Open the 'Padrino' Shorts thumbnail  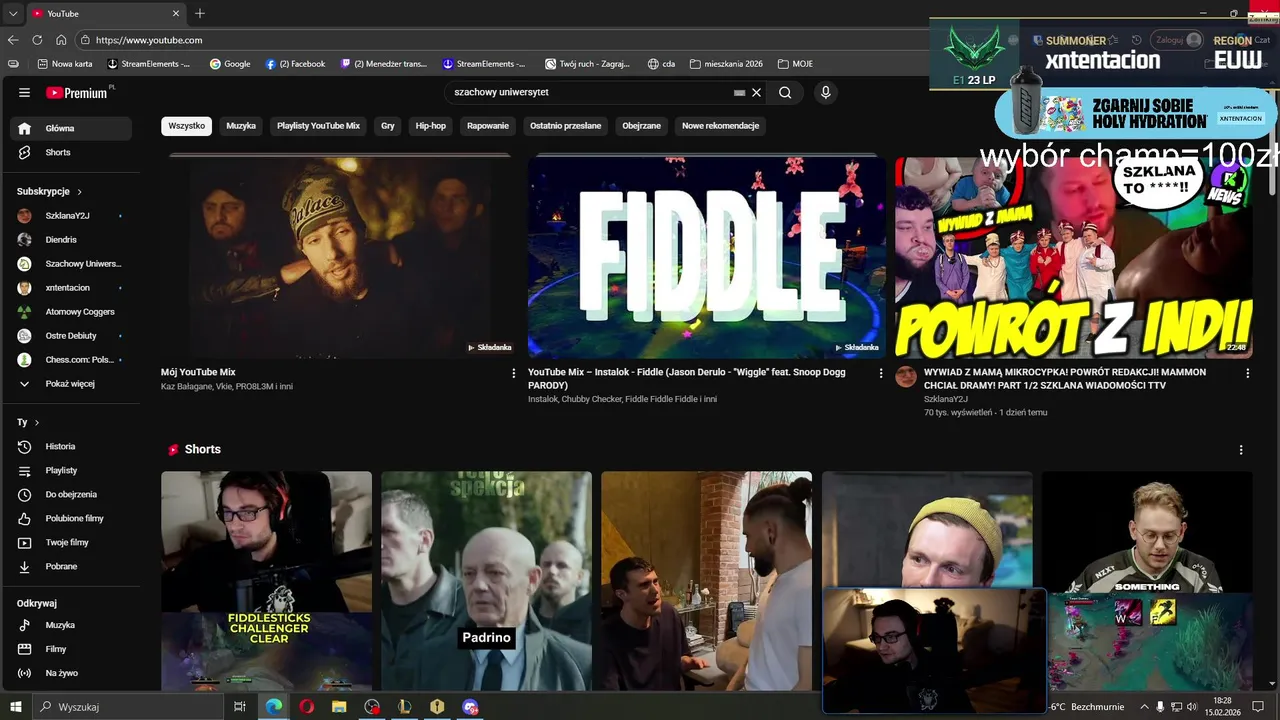(486, 580)
